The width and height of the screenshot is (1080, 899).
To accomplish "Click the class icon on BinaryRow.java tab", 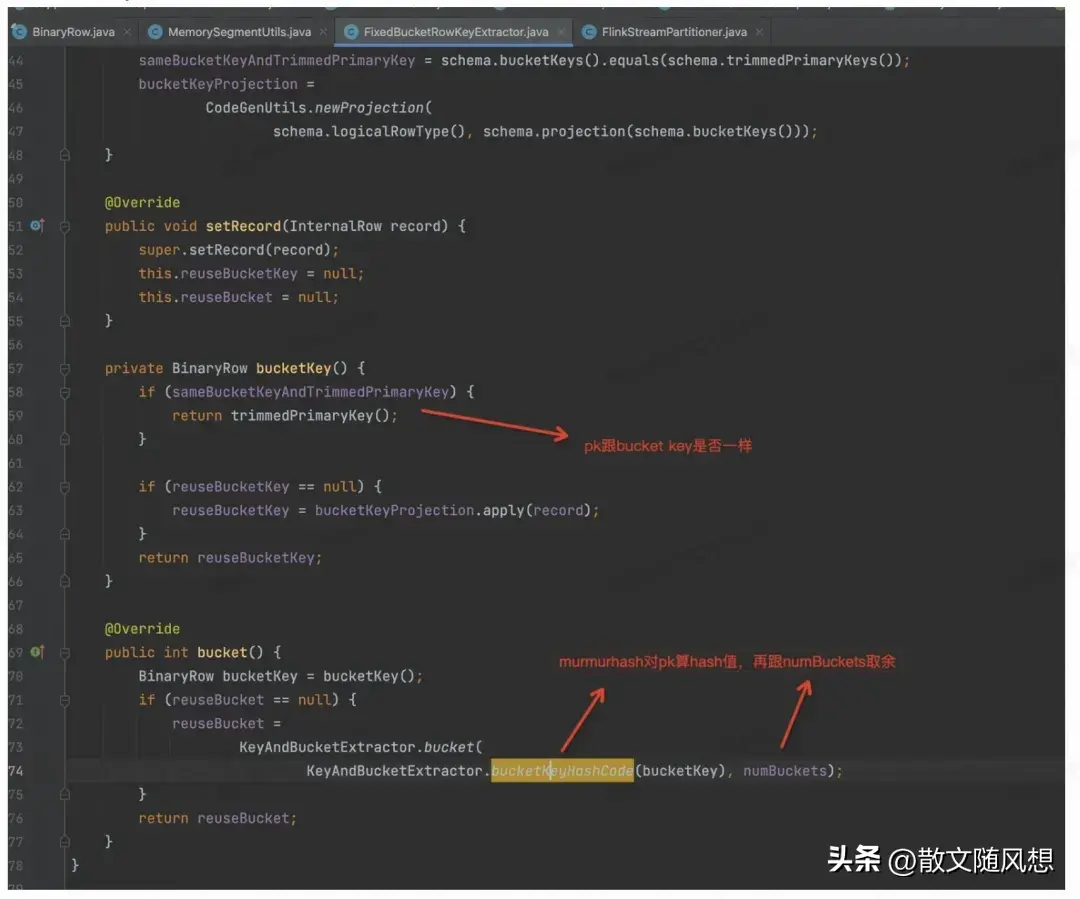I will 19,32.
